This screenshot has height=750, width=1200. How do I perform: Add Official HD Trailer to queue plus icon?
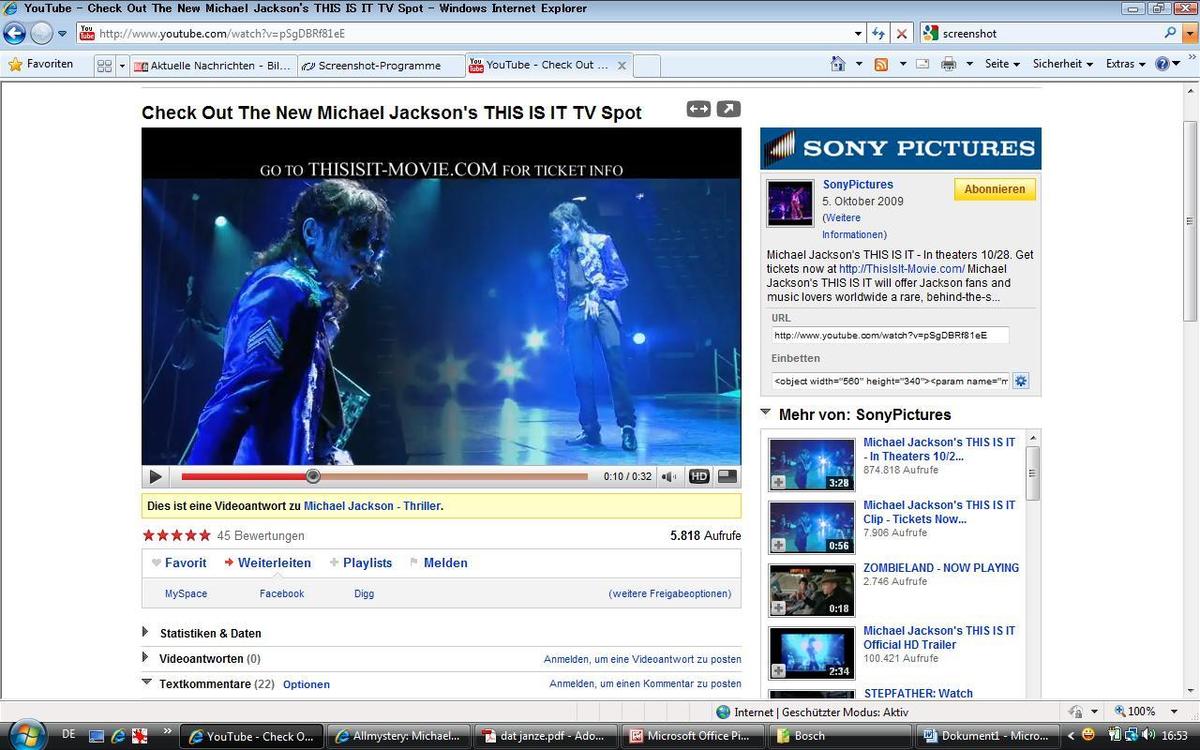[x=779, y=671]
